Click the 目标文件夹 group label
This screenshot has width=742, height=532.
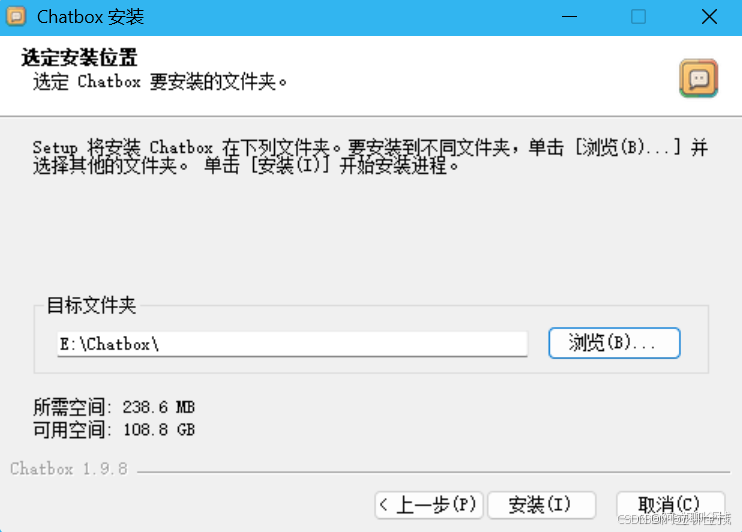[x=91, y=305]
